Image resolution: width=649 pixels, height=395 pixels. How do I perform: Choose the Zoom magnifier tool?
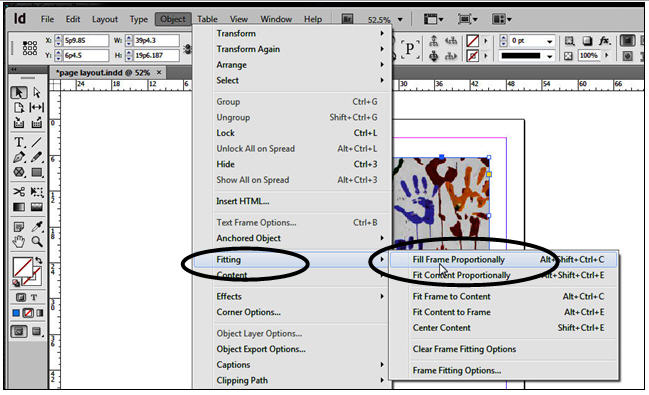pos(37,241)
